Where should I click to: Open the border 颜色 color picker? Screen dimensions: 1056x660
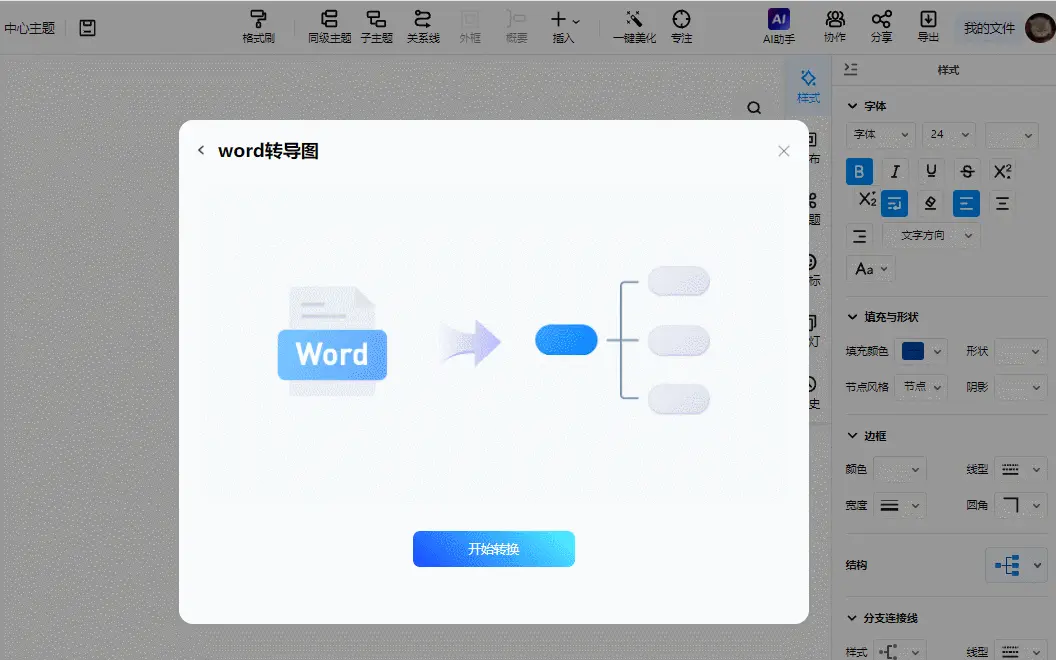click(x=900, y=469)
